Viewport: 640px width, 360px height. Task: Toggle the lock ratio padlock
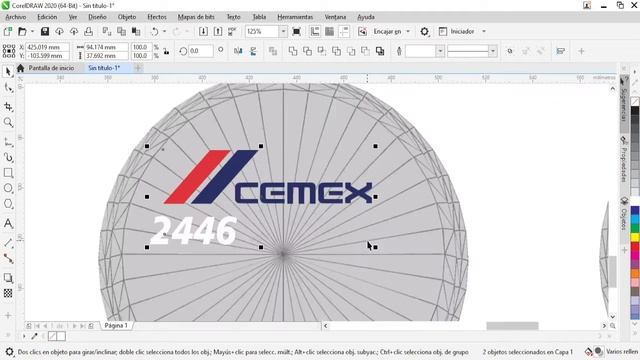coord(166,51)
